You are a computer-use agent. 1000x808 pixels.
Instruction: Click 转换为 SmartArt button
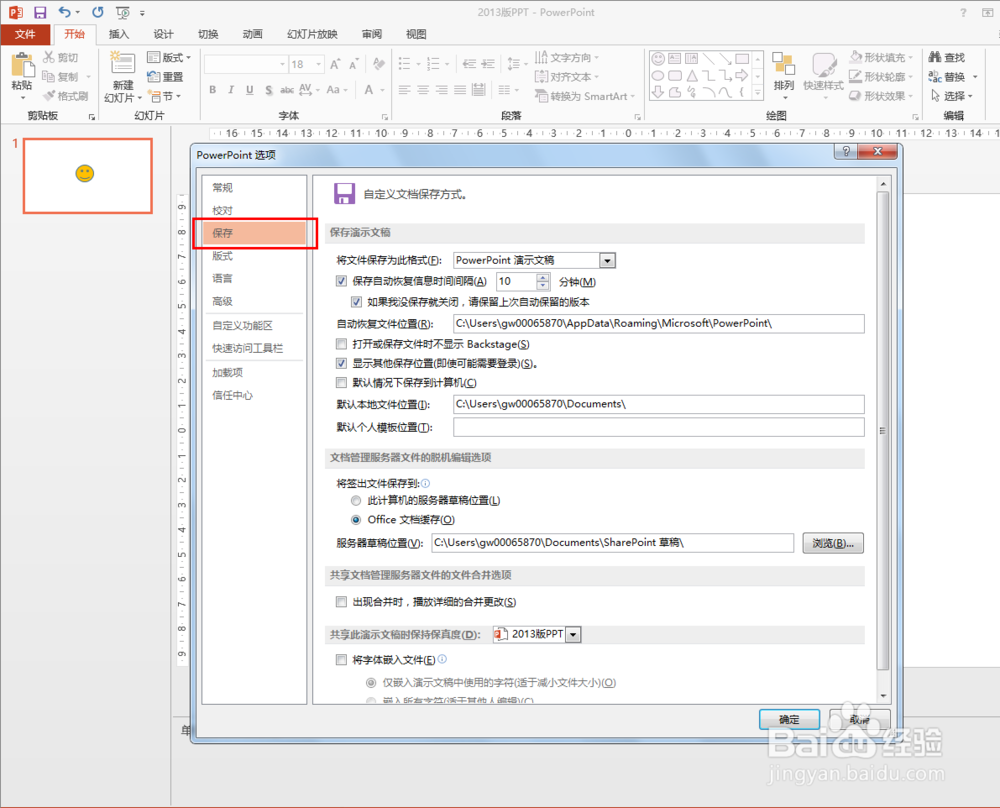pyautogui.click(x=585, y=96)
